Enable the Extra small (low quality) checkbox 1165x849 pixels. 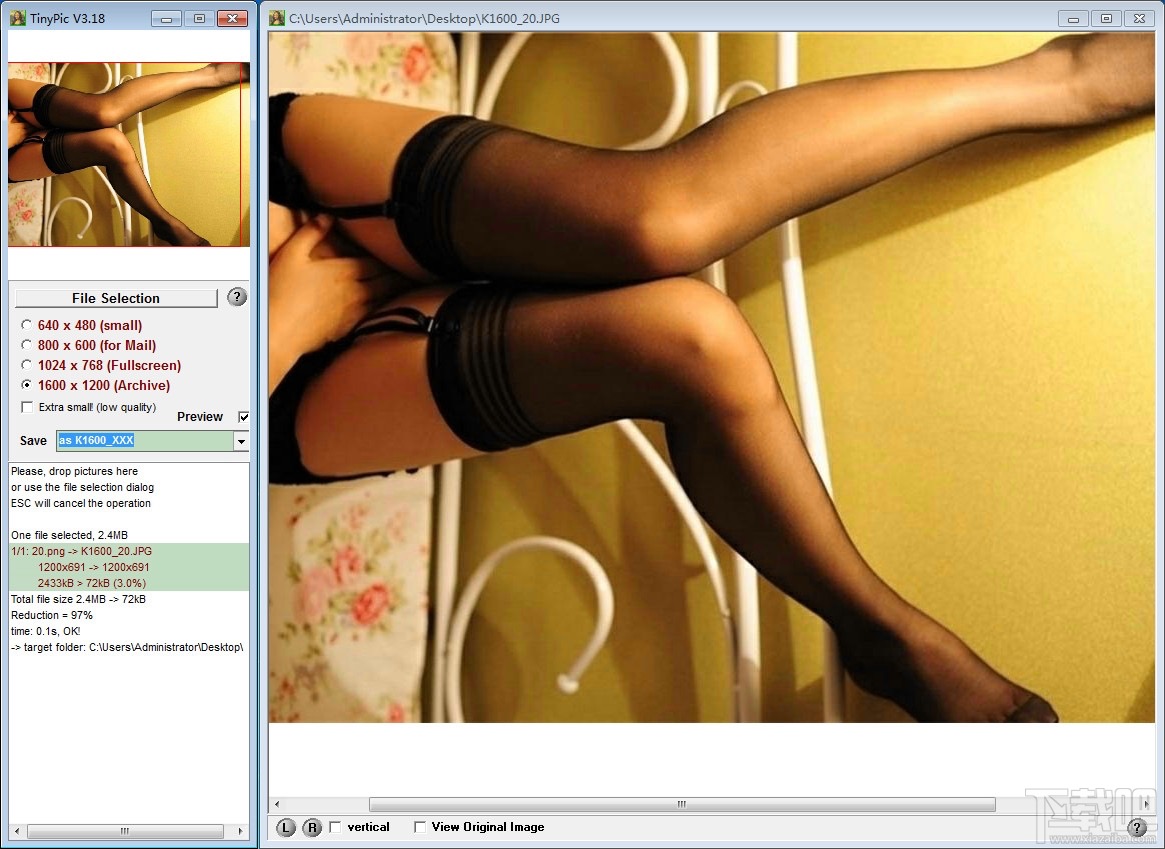click(x=27, y=407)
